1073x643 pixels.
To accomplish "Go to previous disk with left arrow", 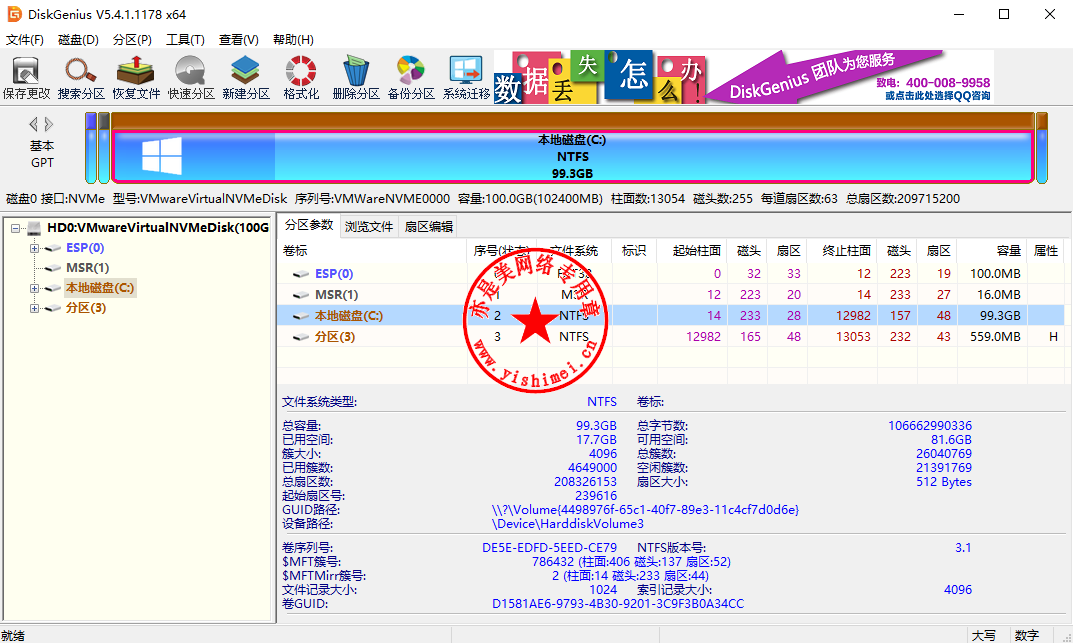I will pos(33,124).
